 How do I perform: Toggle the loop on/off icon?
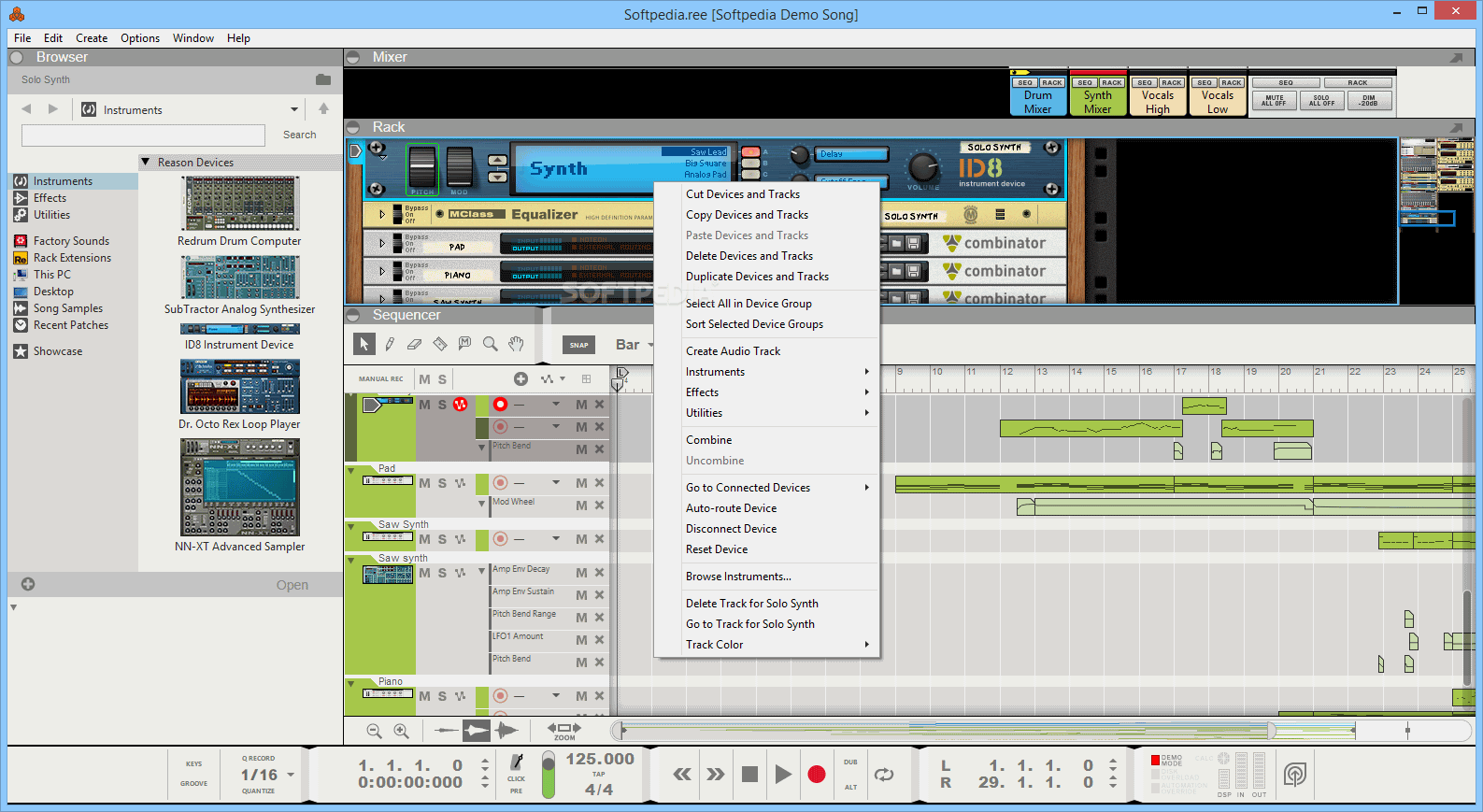[x=884, y=774]
